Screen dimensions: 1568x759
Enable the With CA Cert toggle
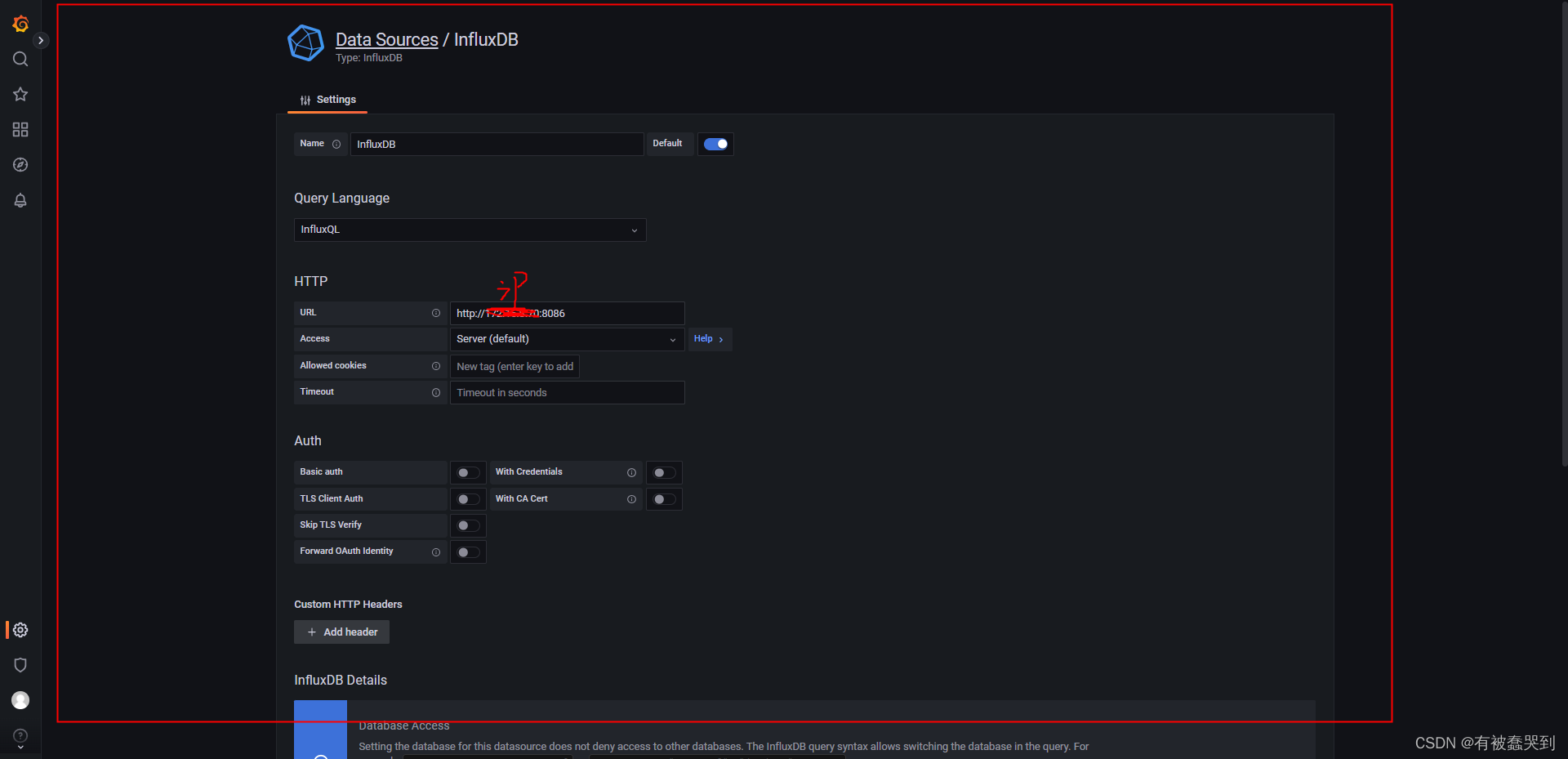664,499
